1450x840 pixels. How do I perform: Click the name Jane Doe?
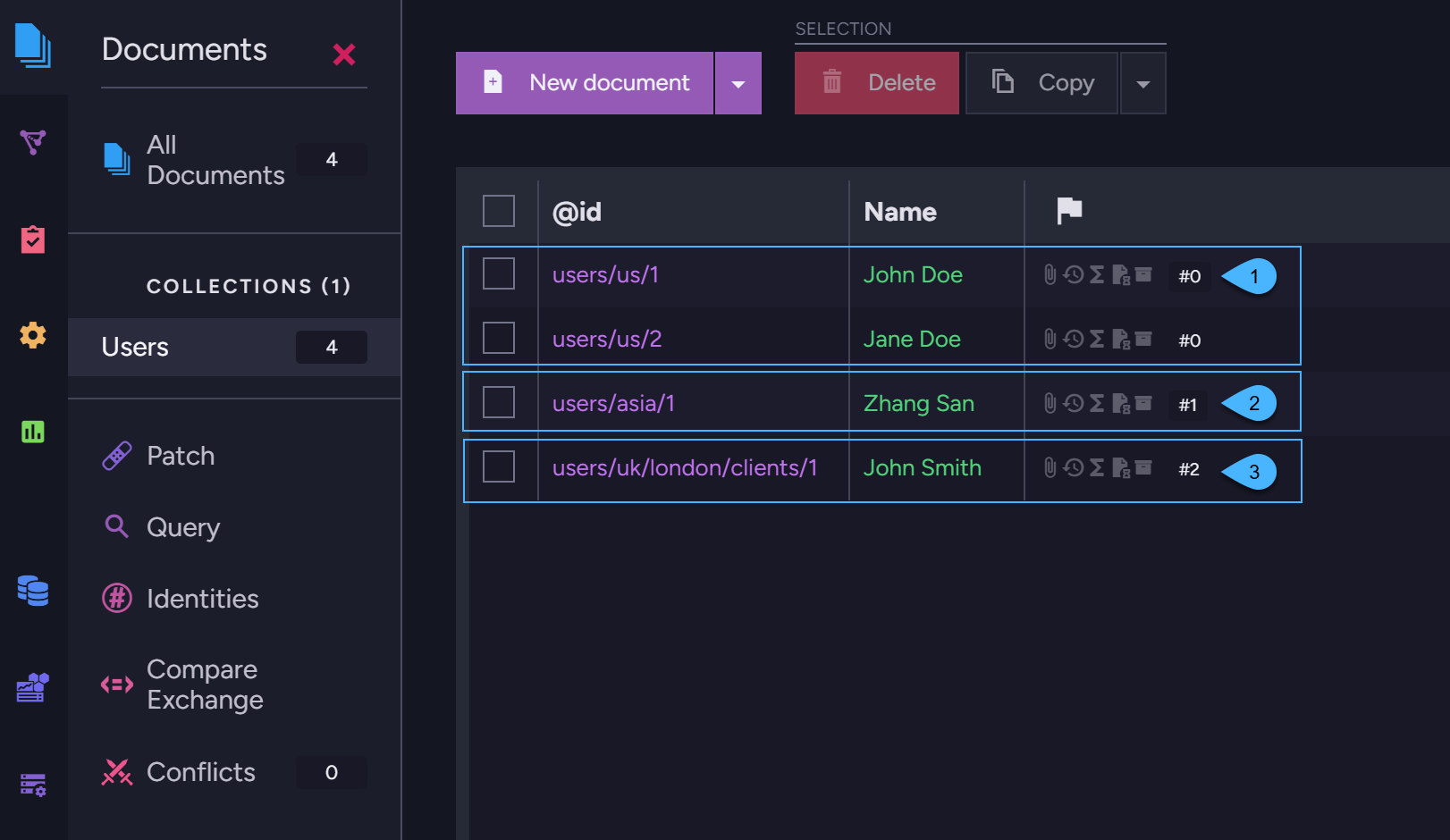click(912, 339)
